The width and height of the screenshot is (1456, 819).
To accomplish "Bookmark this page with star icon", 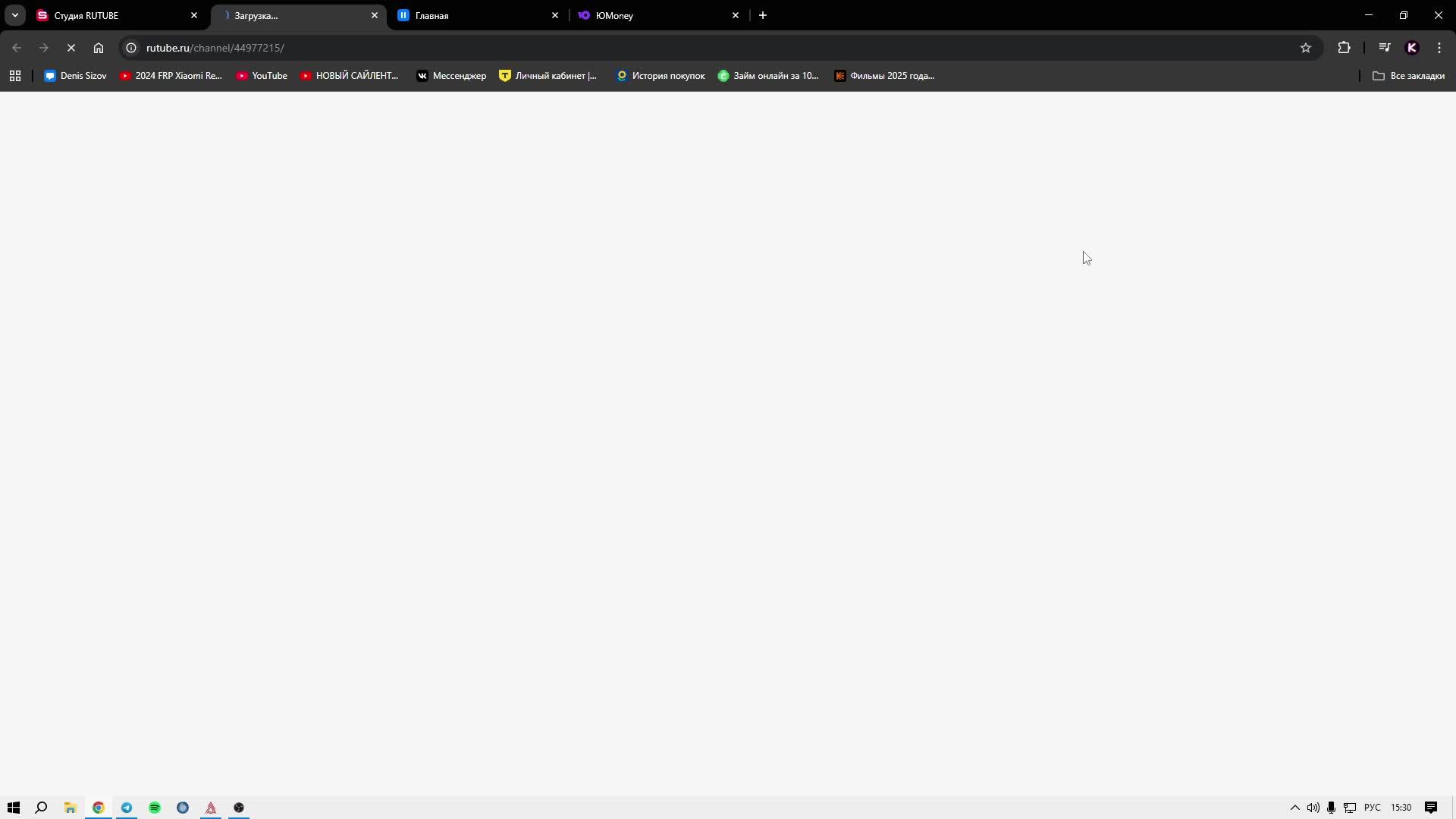I will (x=1305, y=48).
